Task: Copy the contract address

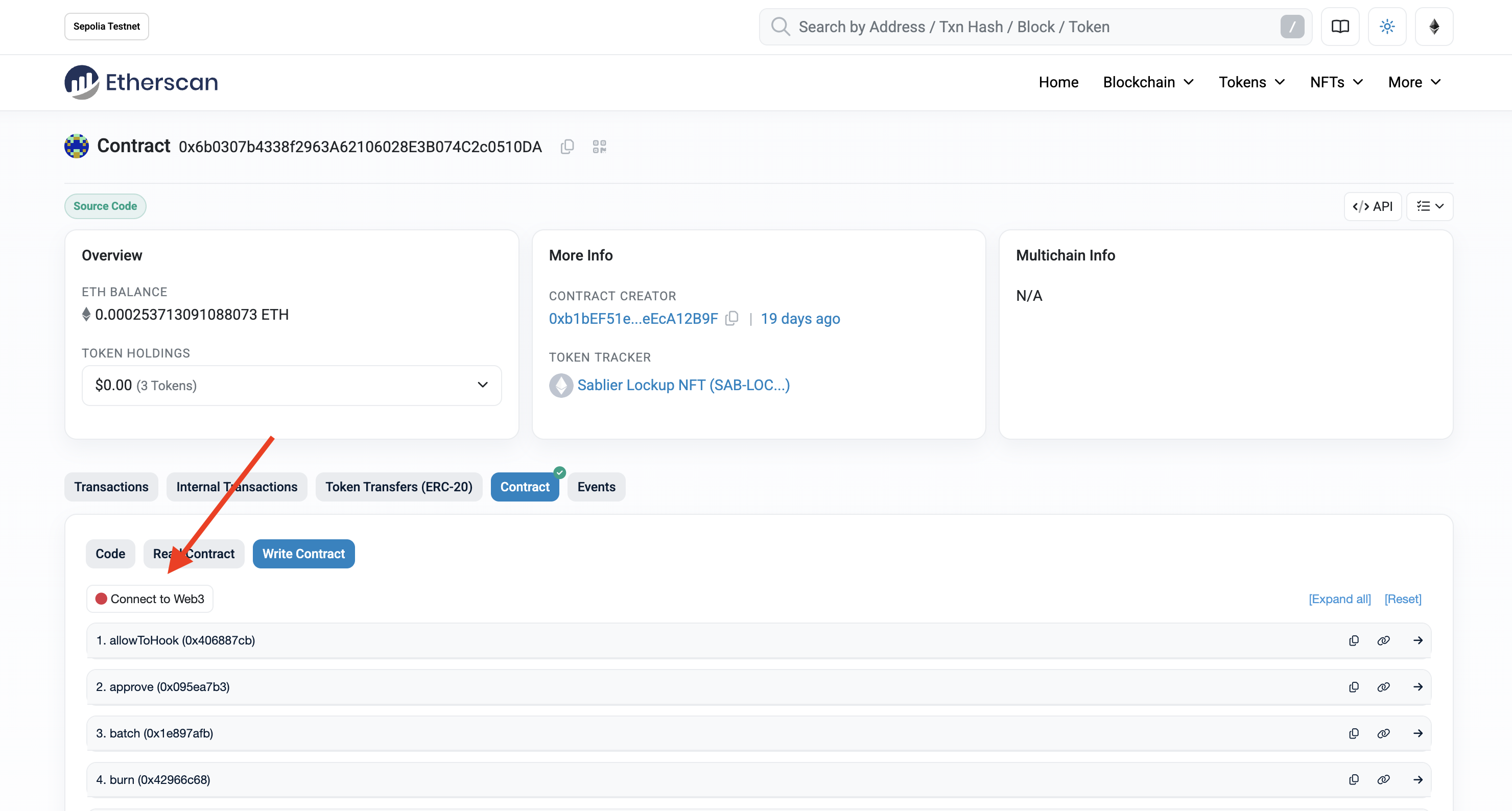Action: coord(567,146)
